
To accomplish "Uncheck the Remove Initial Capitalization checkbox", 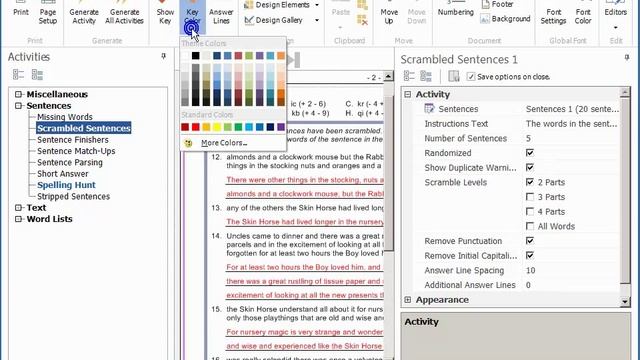I will pyautogui.click(x=530, y=256).
